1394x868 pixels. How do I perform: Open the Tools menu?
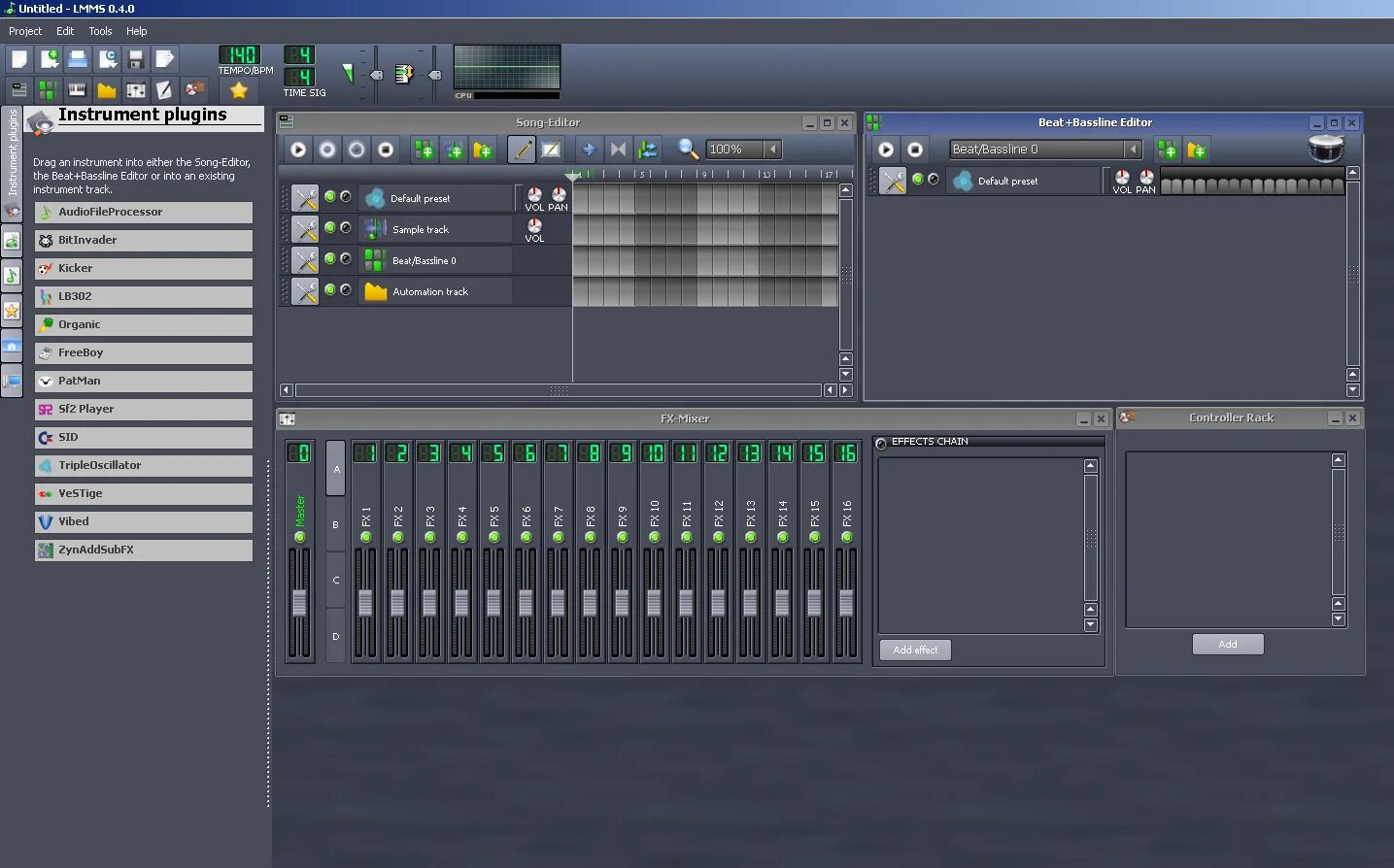pos(100,31)
